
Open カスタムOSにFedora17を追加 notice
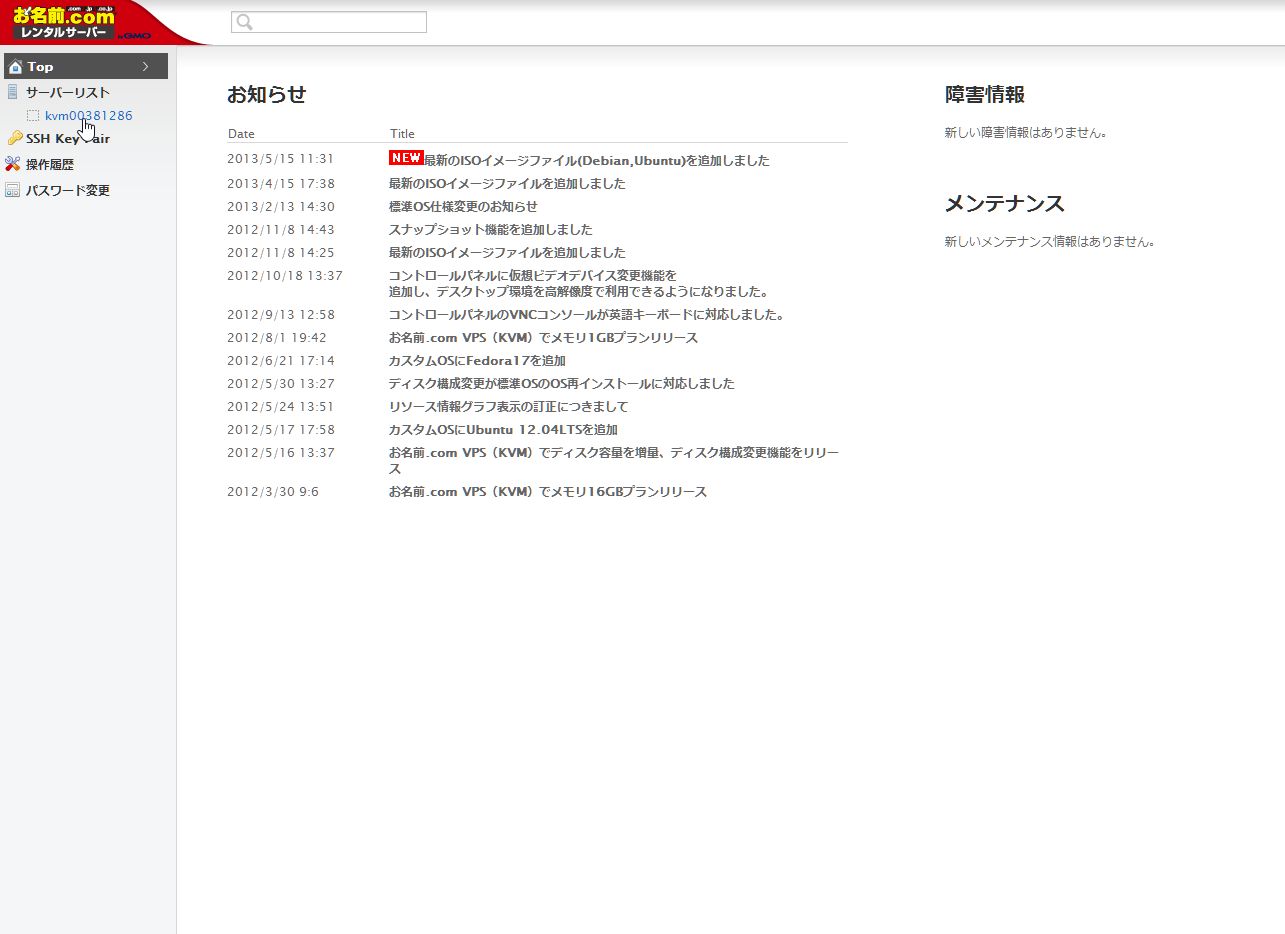(477, 361)
